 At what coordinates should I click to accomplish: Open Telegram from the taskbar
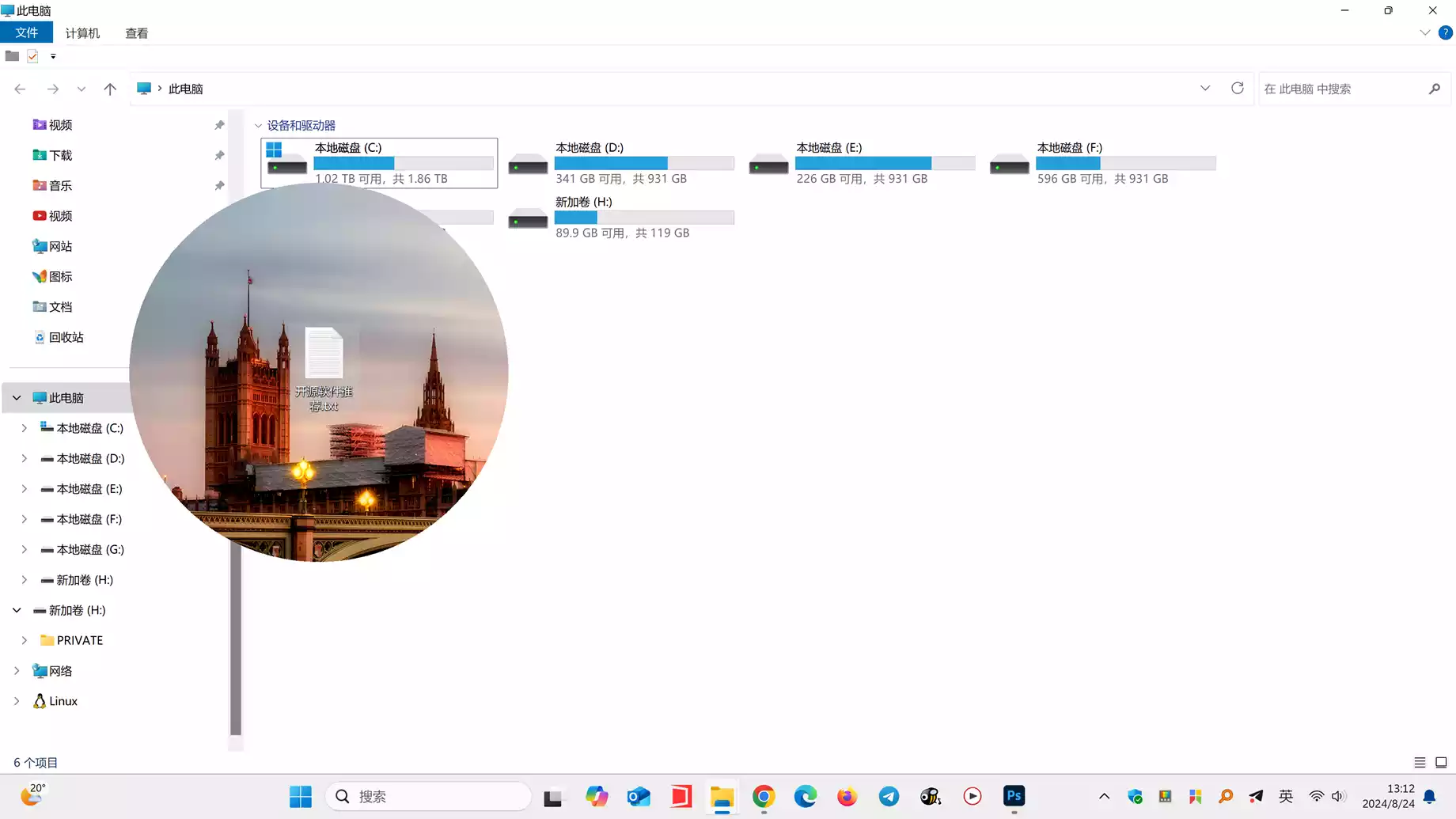[889, 796]
